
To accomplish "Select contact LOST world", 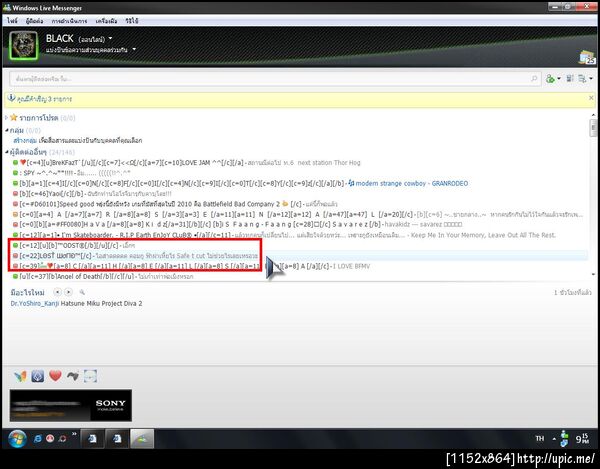I will (x=135, y=256).
